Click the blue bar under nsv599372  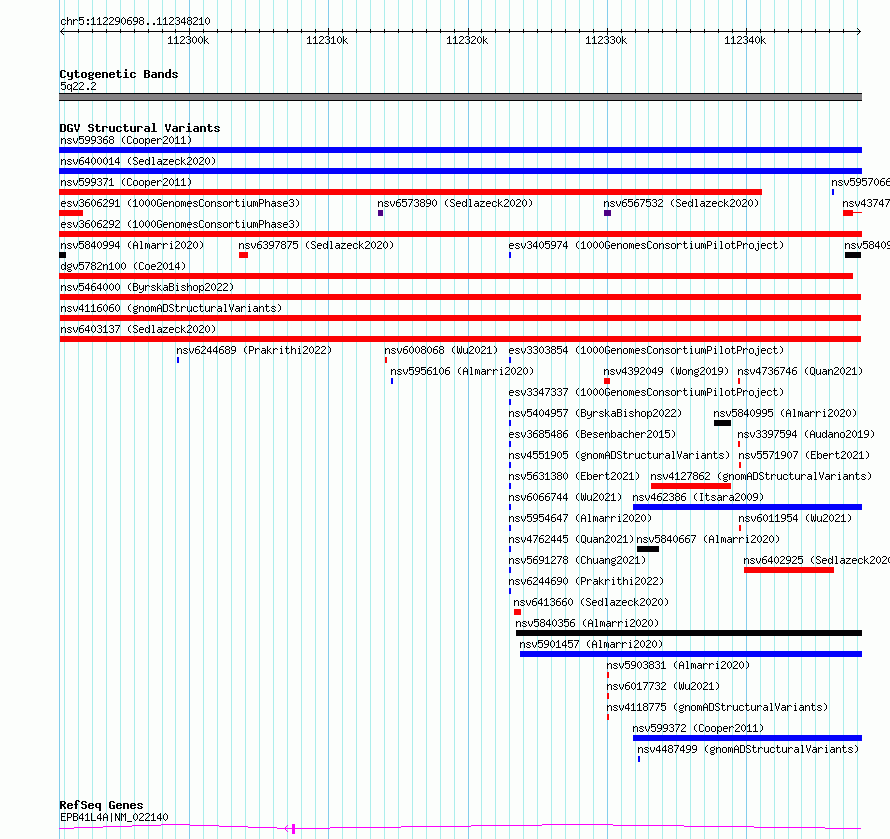pos(748,738)
